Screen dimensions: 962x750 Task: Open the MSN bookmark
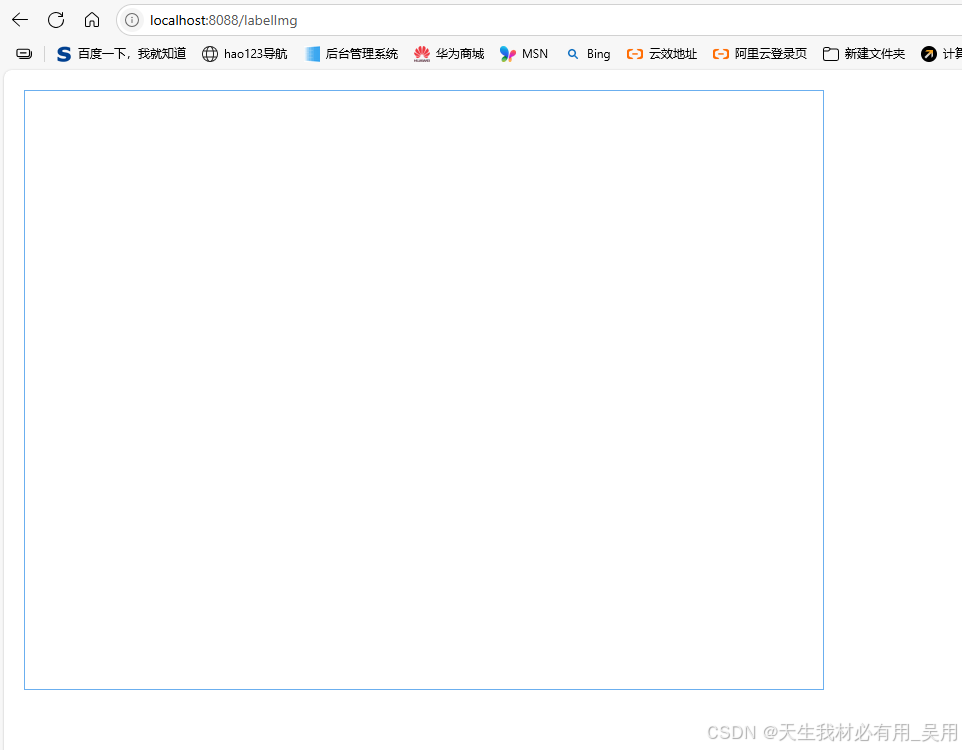[x=524, y=54]
